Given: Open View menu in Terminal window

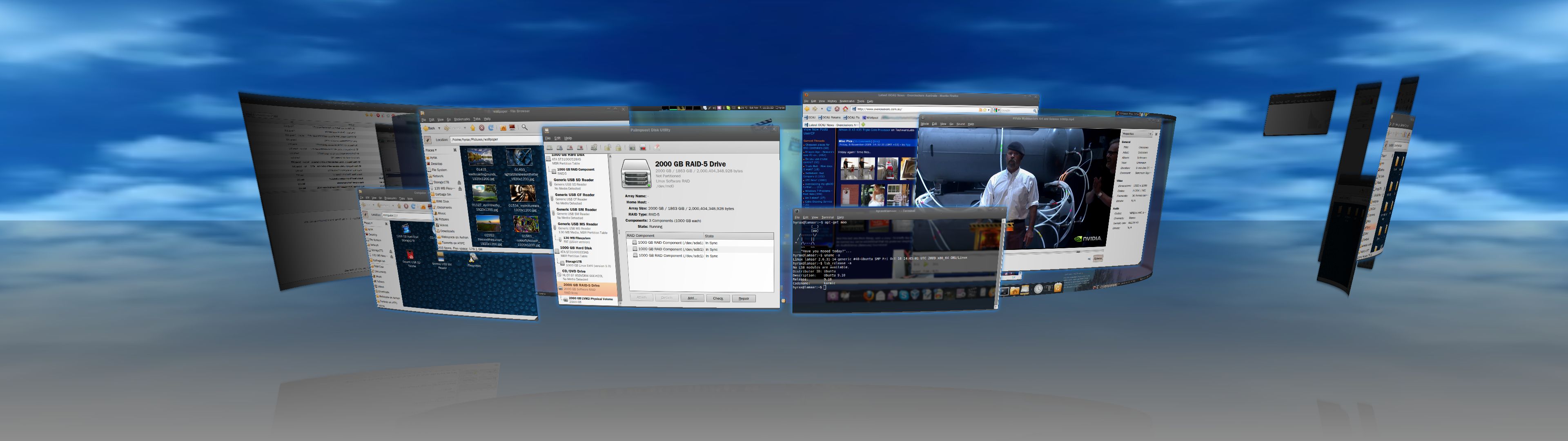Looking at the screenshot, I should point(815,218).
